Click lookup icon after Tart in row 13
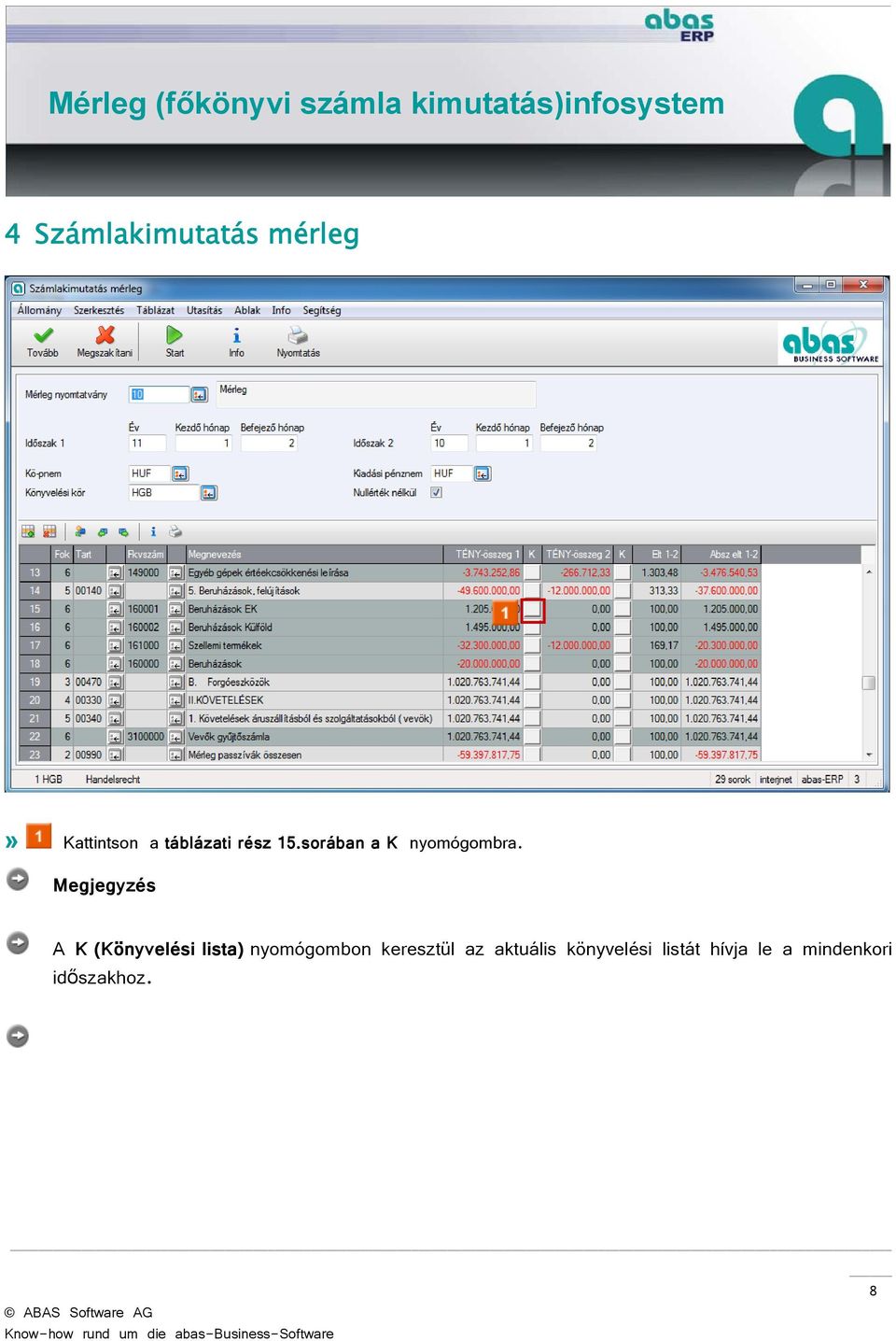Screen dimensions: 896x1341 [115, 572]
